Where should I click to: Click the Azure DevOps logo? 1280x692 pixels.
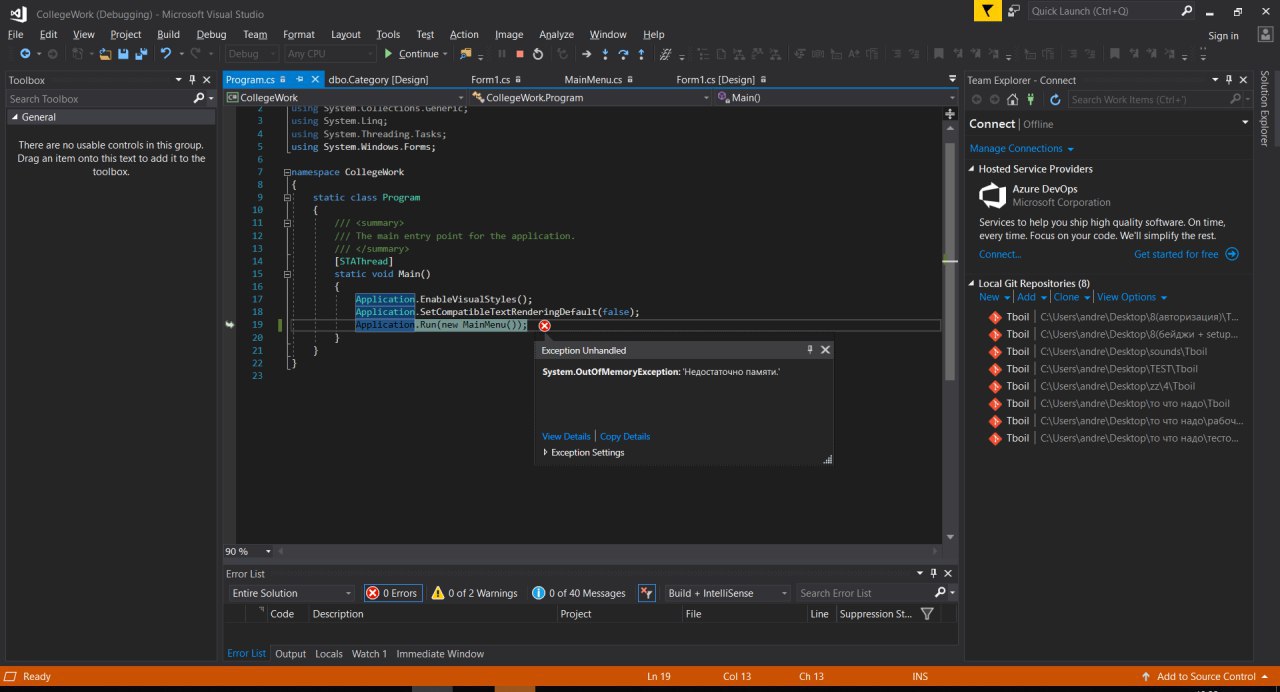click(x=991, y=195)
